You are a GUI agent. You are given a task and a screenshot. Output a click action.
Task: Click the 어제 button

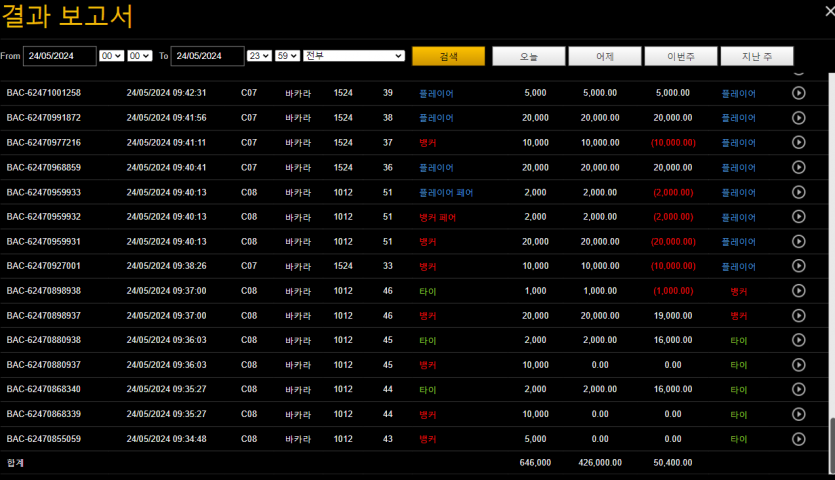pyautogui.click(x=605, y=56)
